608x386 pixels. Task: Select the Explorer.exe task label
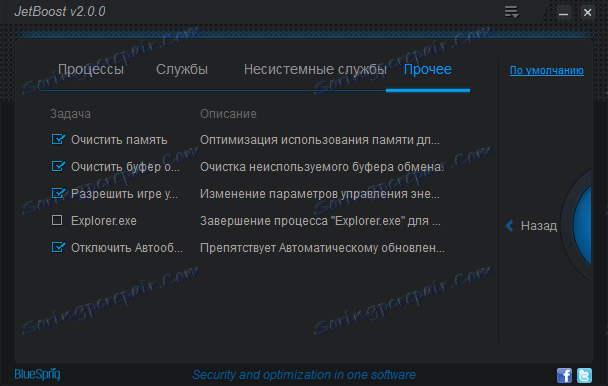point(104,221)
